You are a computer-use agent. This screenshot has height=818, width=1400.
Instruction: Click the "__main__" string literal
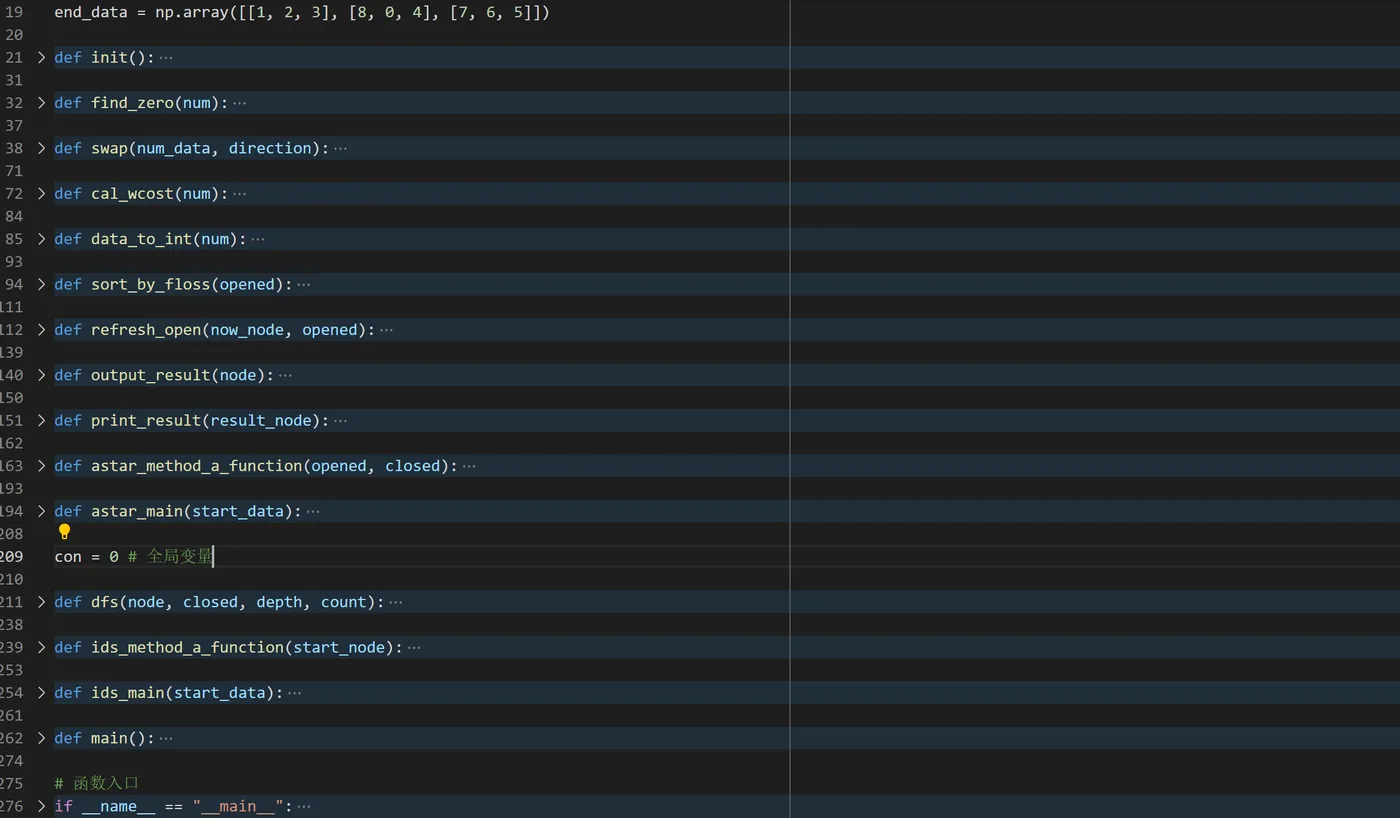[x=238, y=806]
